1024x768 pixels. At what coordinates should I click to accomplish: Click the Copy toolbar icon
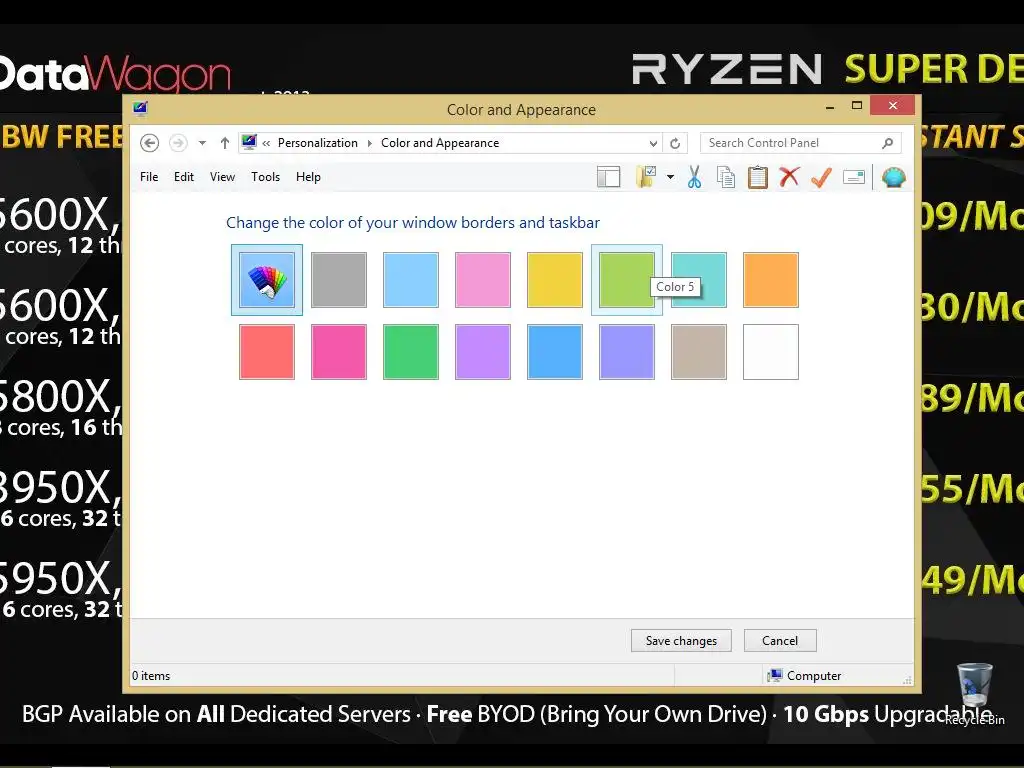726,177
